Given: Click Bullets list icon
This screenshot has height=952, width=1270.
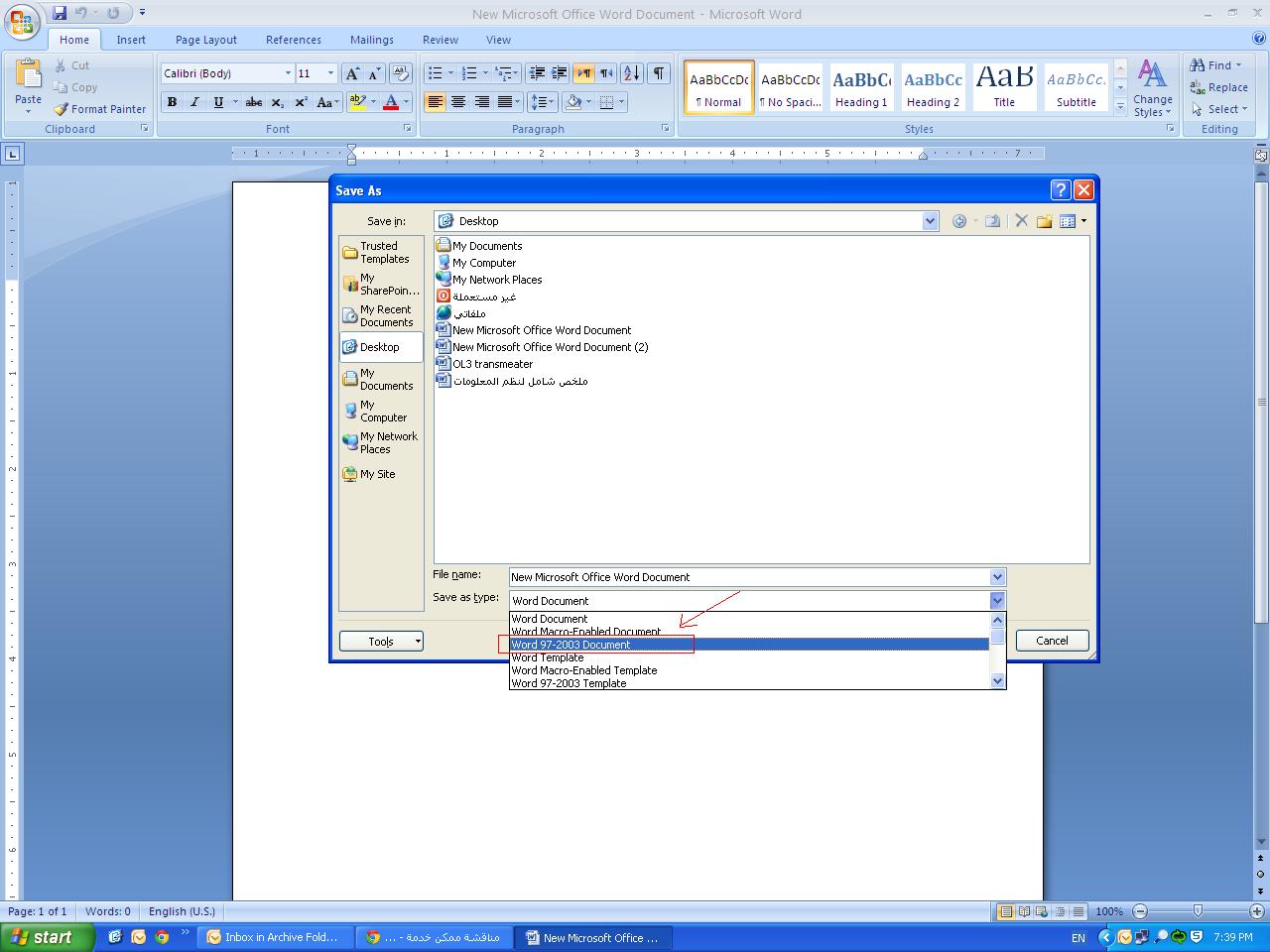Looking at the screenshot, I should [434, 73].
